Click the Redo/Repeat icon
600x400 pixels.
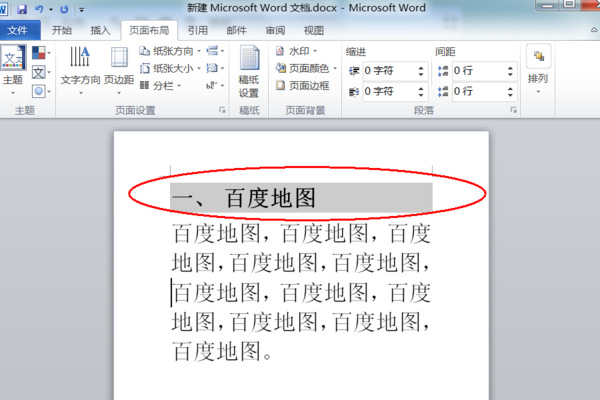(64, 9)
